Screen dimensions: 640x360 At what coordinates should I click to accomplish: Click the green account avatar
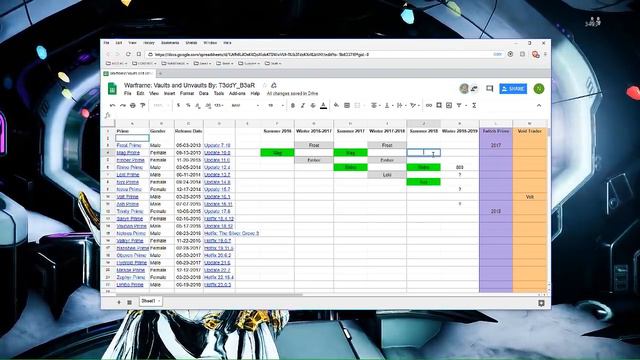(x=539, y=89)
